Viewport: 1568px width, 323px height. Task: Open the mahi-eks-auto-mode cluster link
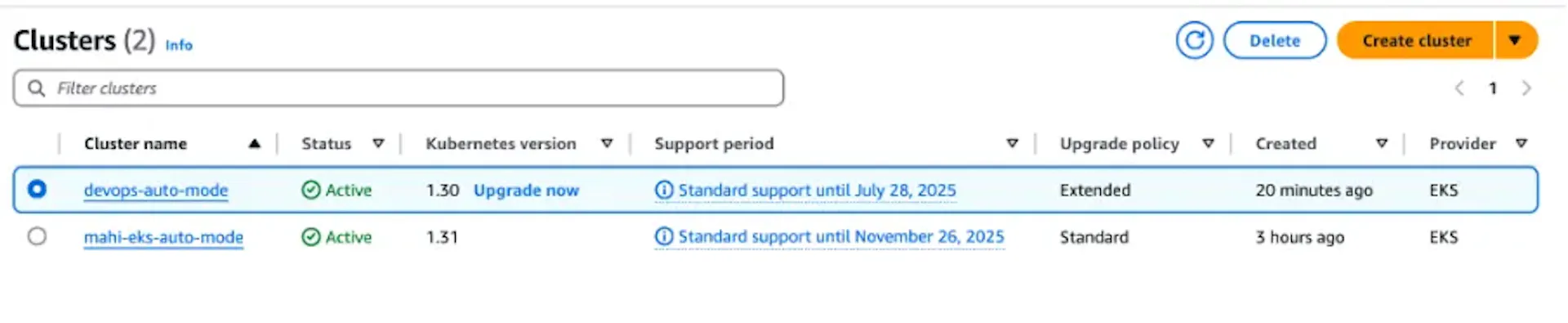(x=163, y=237)
